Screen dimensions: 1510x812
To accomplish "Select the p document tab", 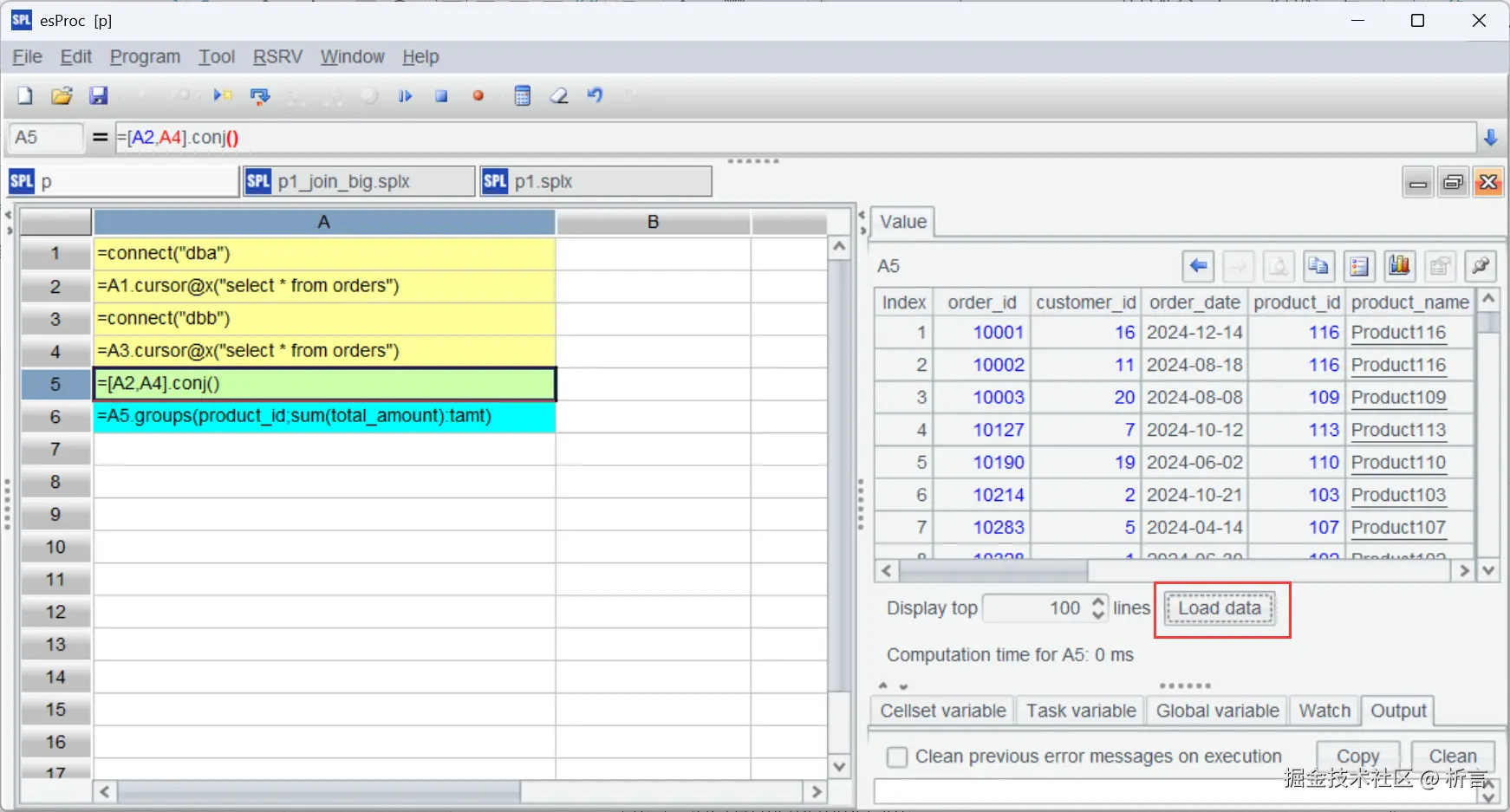I will point(122,182).
